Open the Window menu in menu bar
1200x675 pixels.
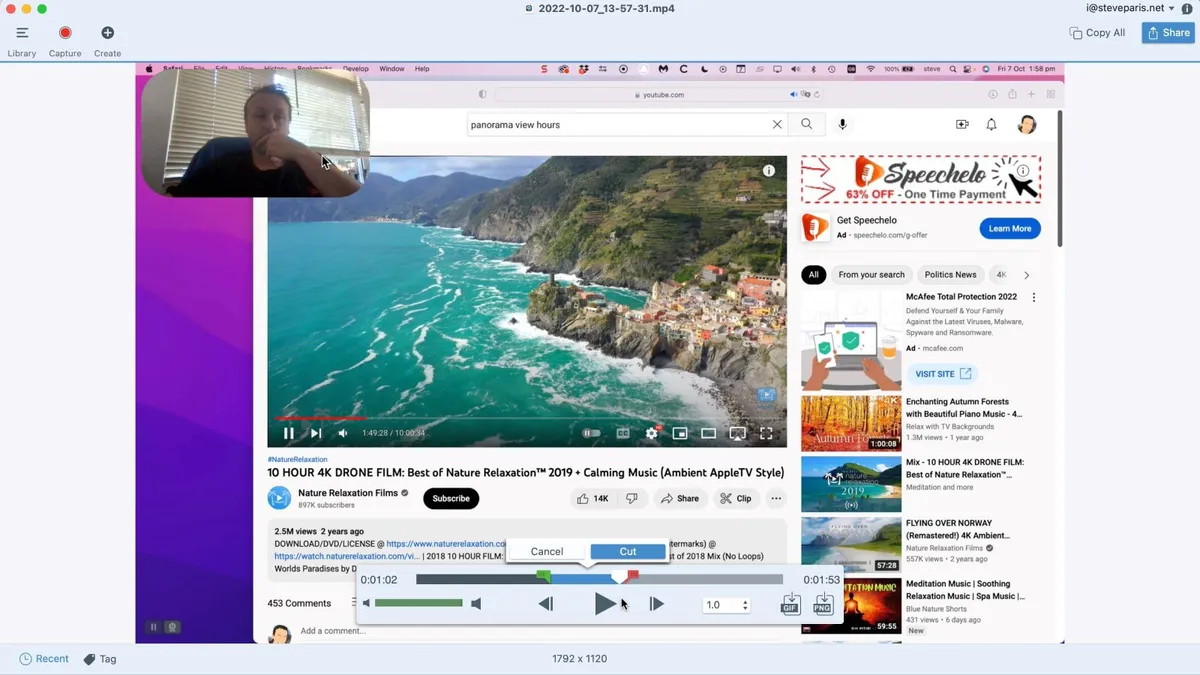point(392,69)
